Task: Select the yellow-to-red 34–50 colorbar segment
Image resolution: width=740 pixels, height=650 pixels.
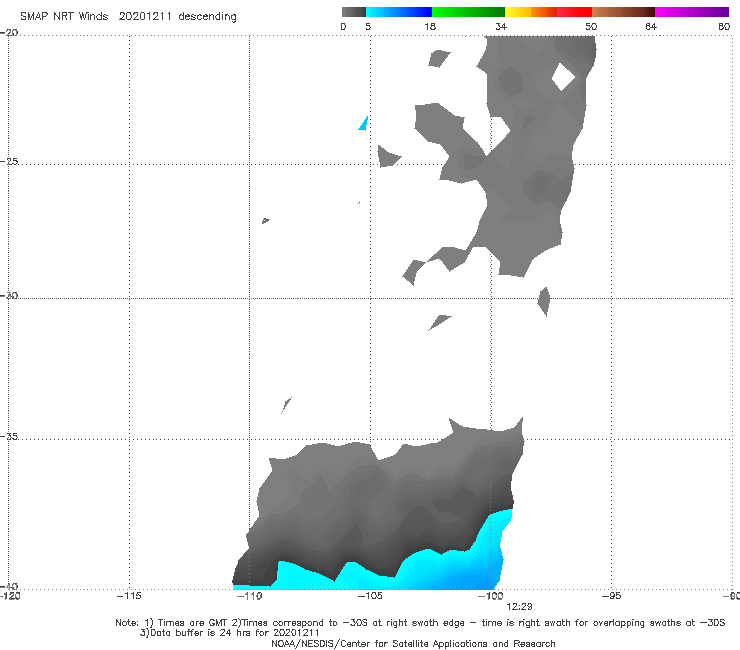Action: [548, 12]
